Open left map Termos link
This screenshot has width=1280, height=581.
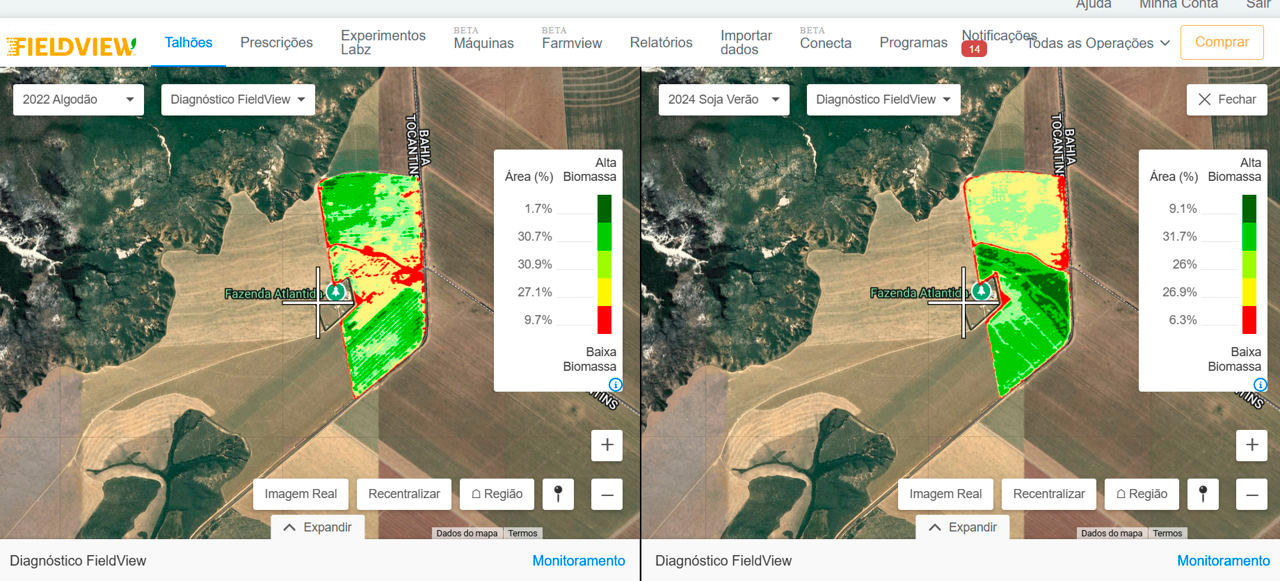[523, 533]
